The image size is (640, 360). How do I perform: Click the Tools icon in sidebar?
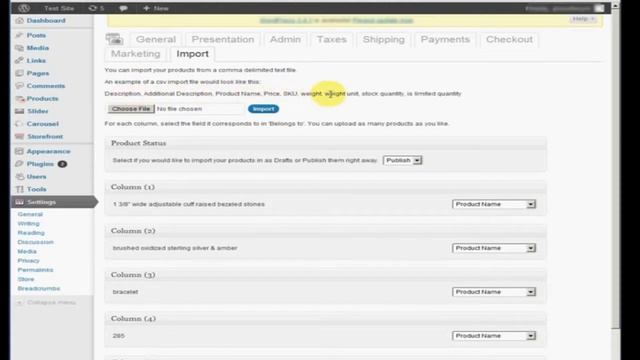(x=19, y=189)
